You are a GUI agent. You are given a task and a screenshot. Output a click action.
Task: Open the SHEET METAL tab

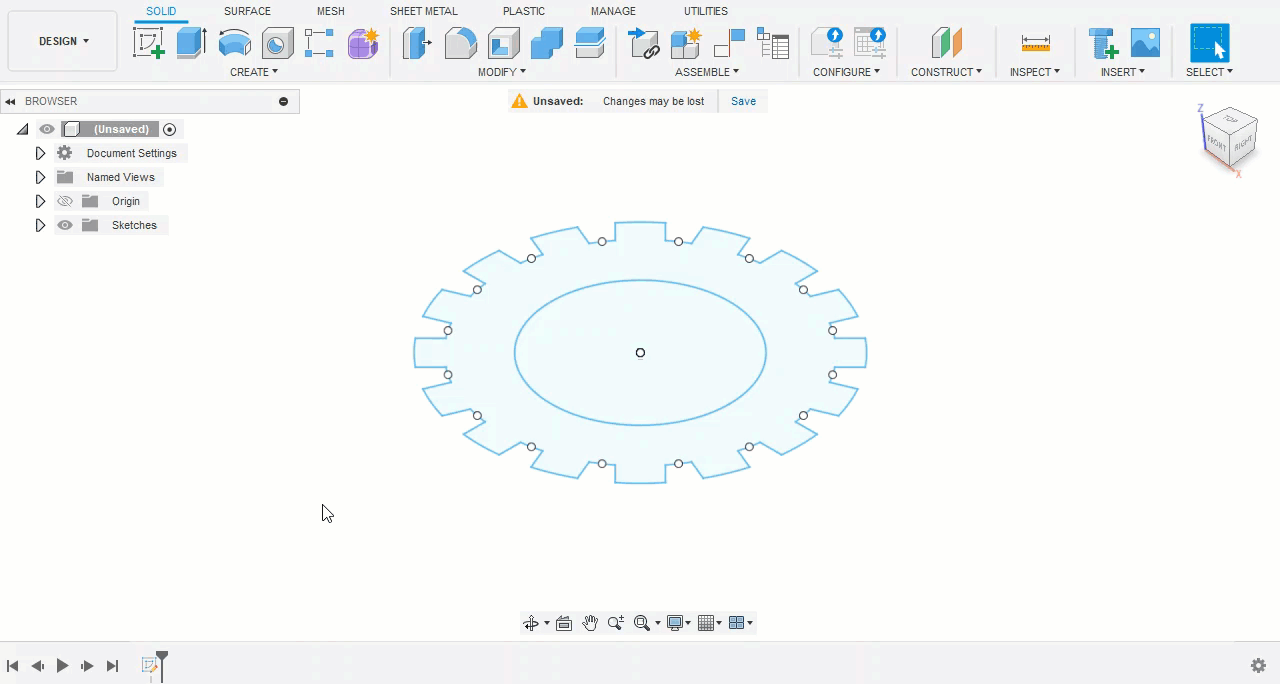click(423, 11)
